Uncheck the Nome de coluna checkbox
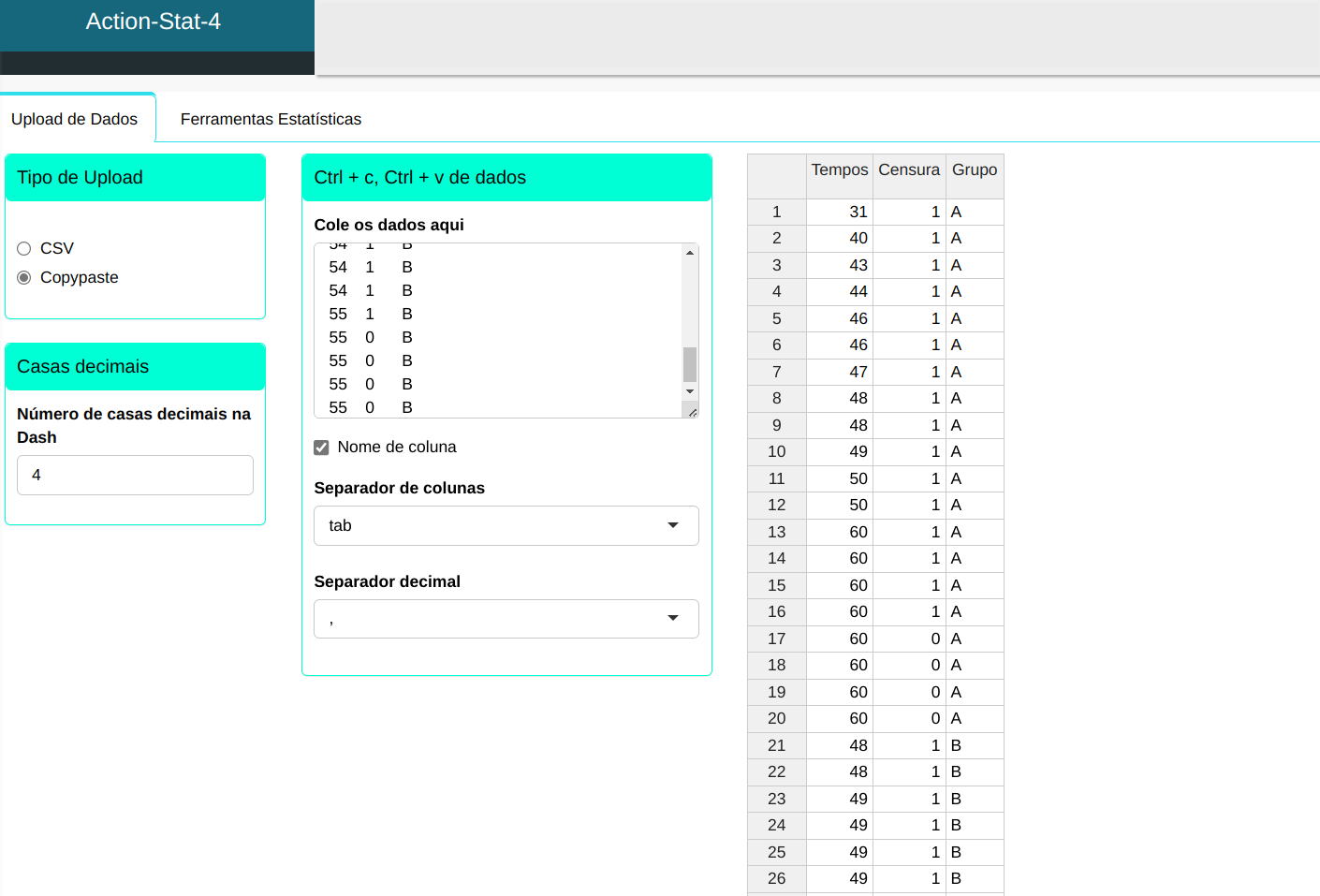This screenshot has width=1320, height=896. click(321, 448)
